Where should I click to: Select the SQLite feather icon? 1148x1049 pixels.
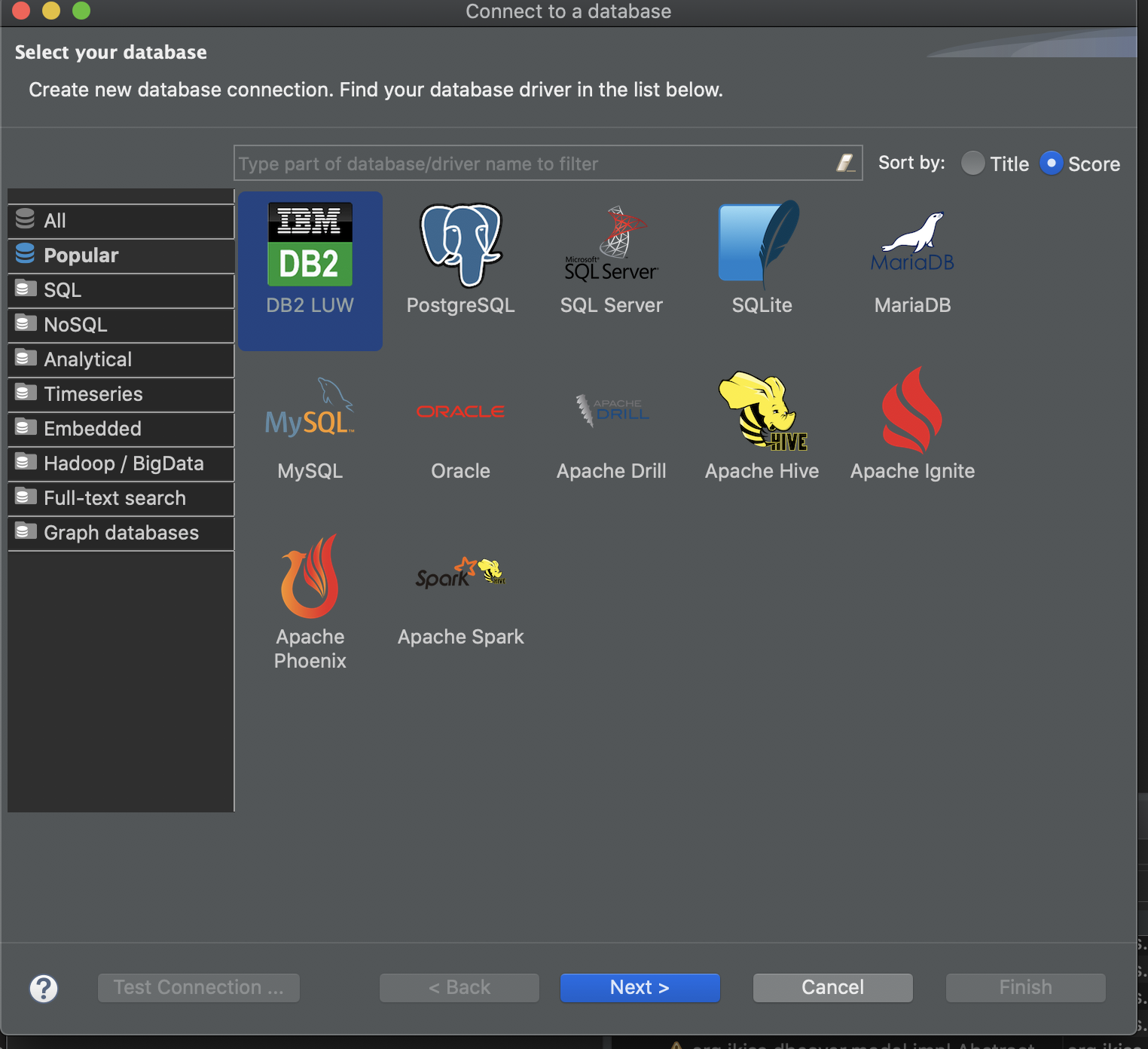pos(760,244)
